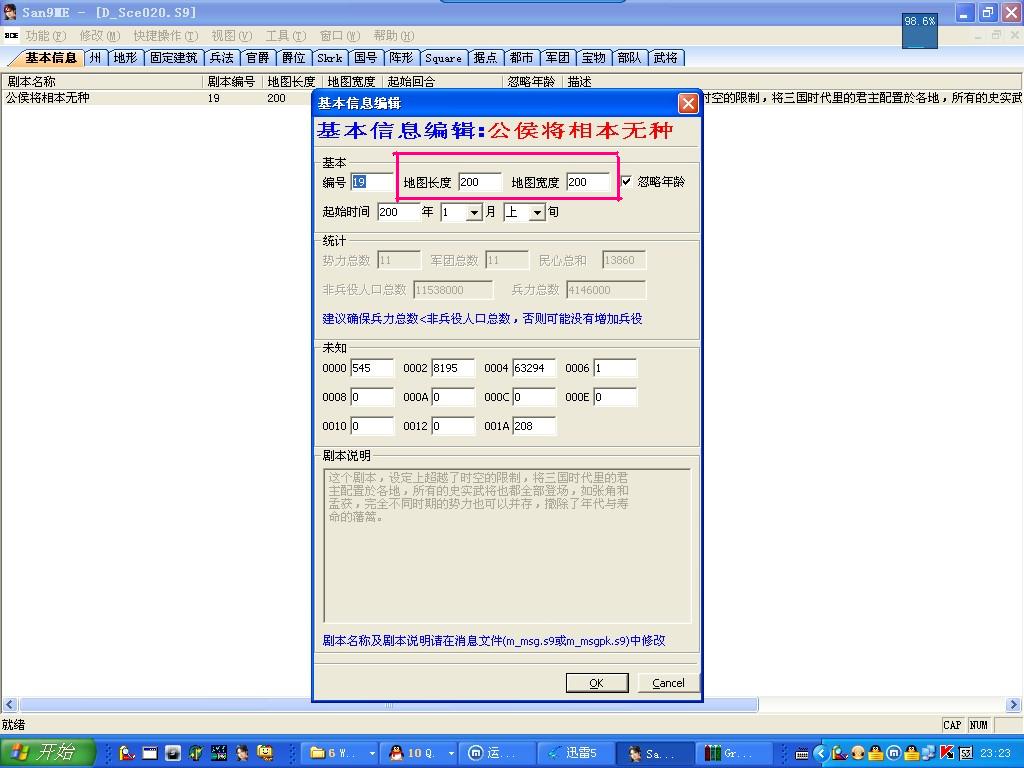The width and height of the screenshot is (1024, 768).
Task: Open the QQ group in taskbar
Action: coord(421,753)
